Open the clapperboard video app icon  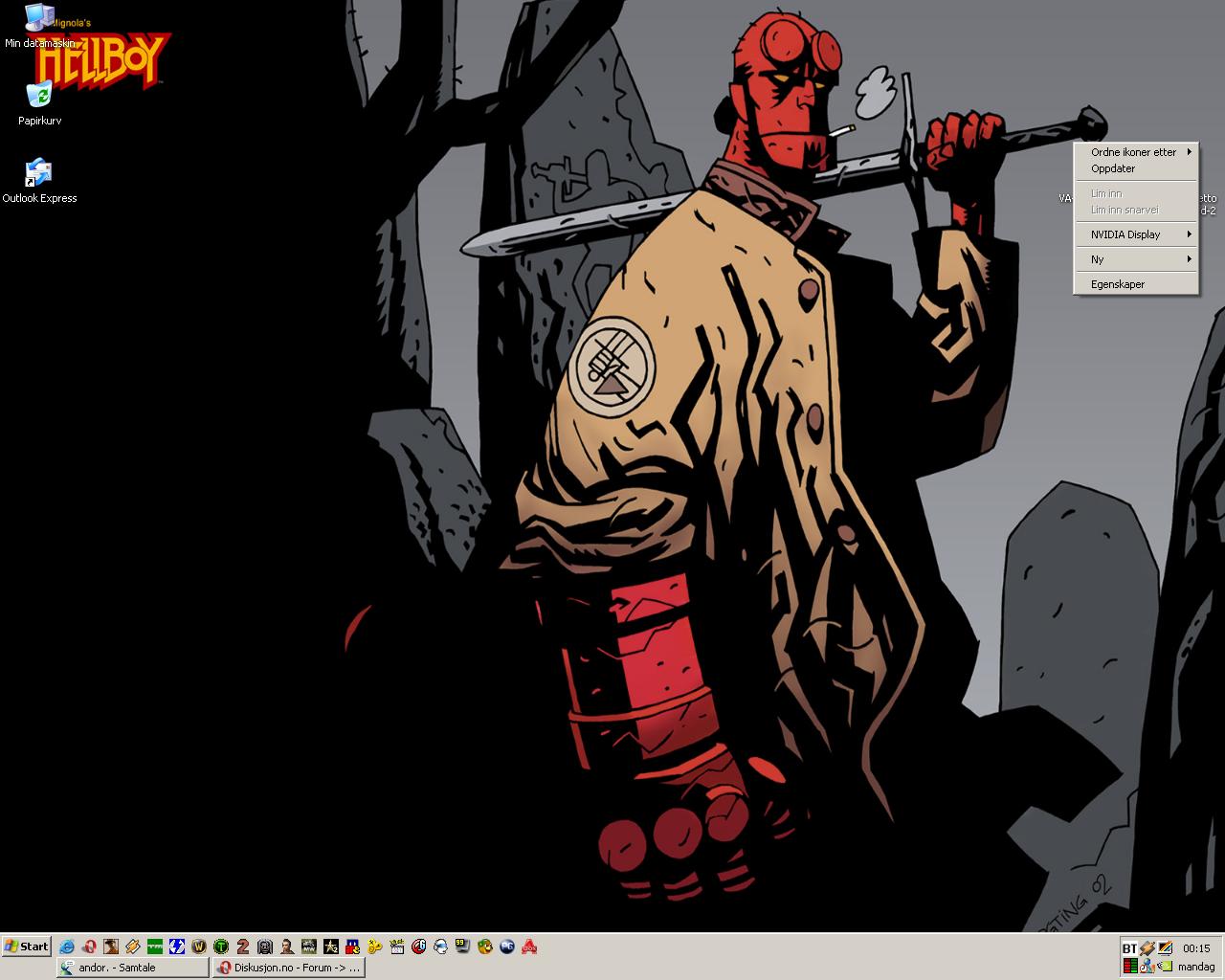pos(397,947)
